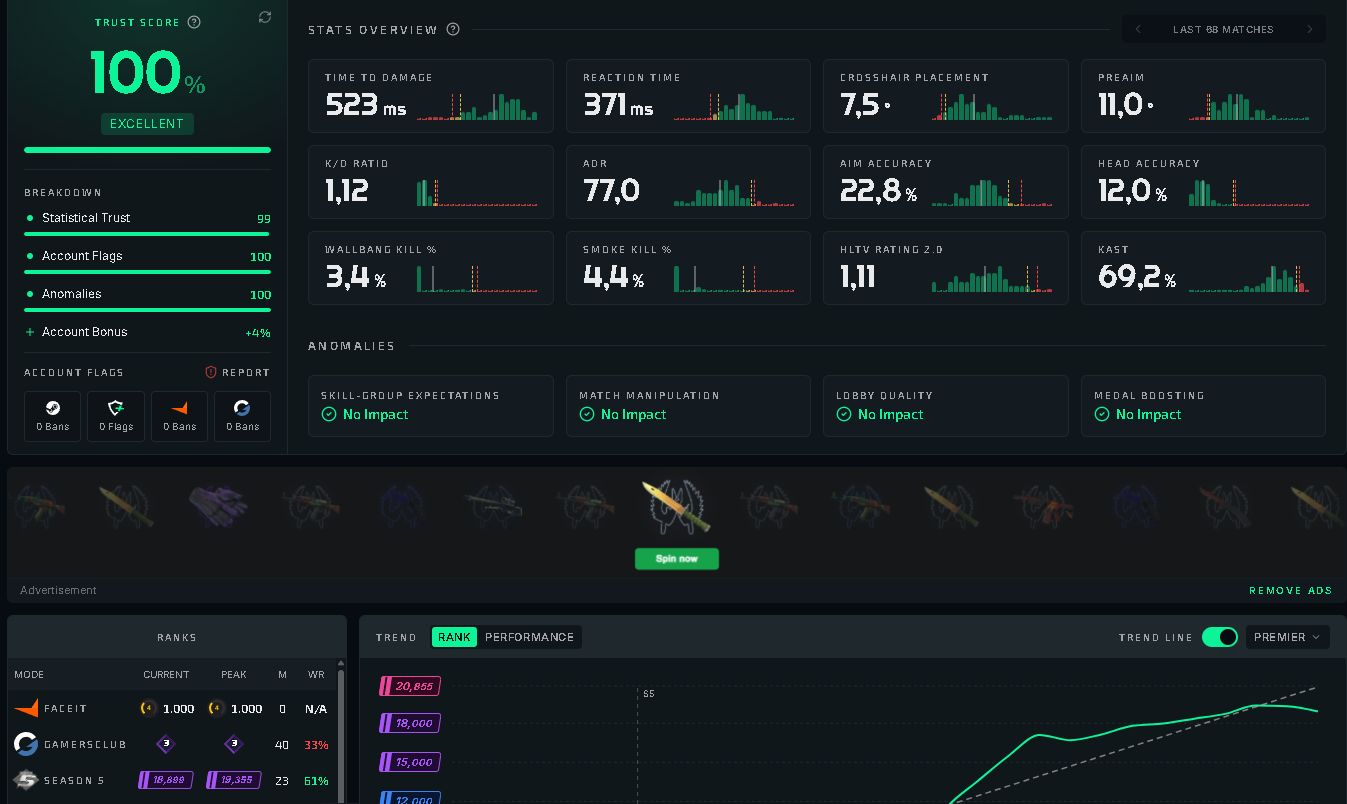Click the FACEIT logo in ranks table
Viewport: 1347px width, 804px height.
[26, 708]
